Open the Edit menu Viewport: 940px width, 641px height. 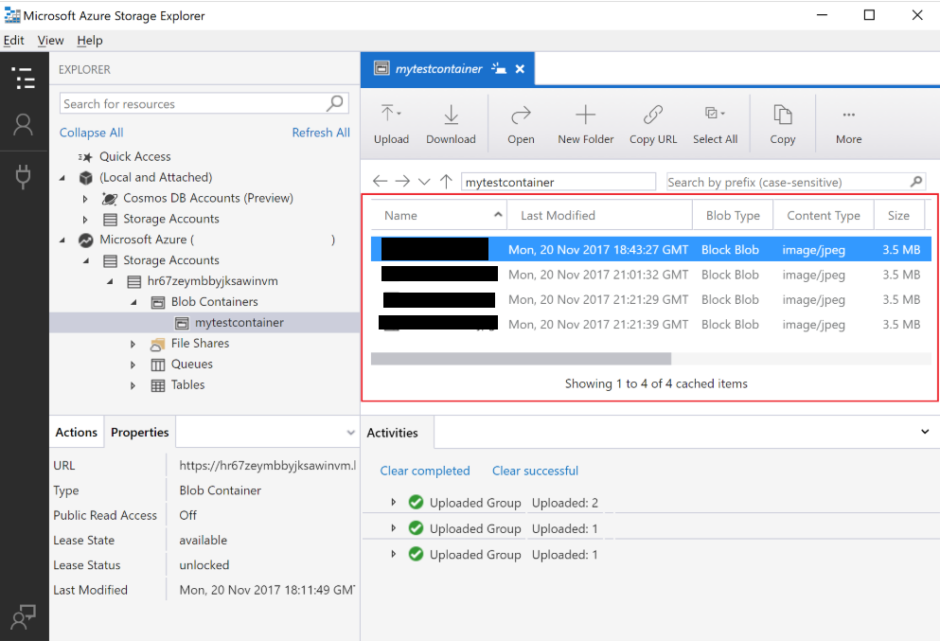(x=13, y=40)
